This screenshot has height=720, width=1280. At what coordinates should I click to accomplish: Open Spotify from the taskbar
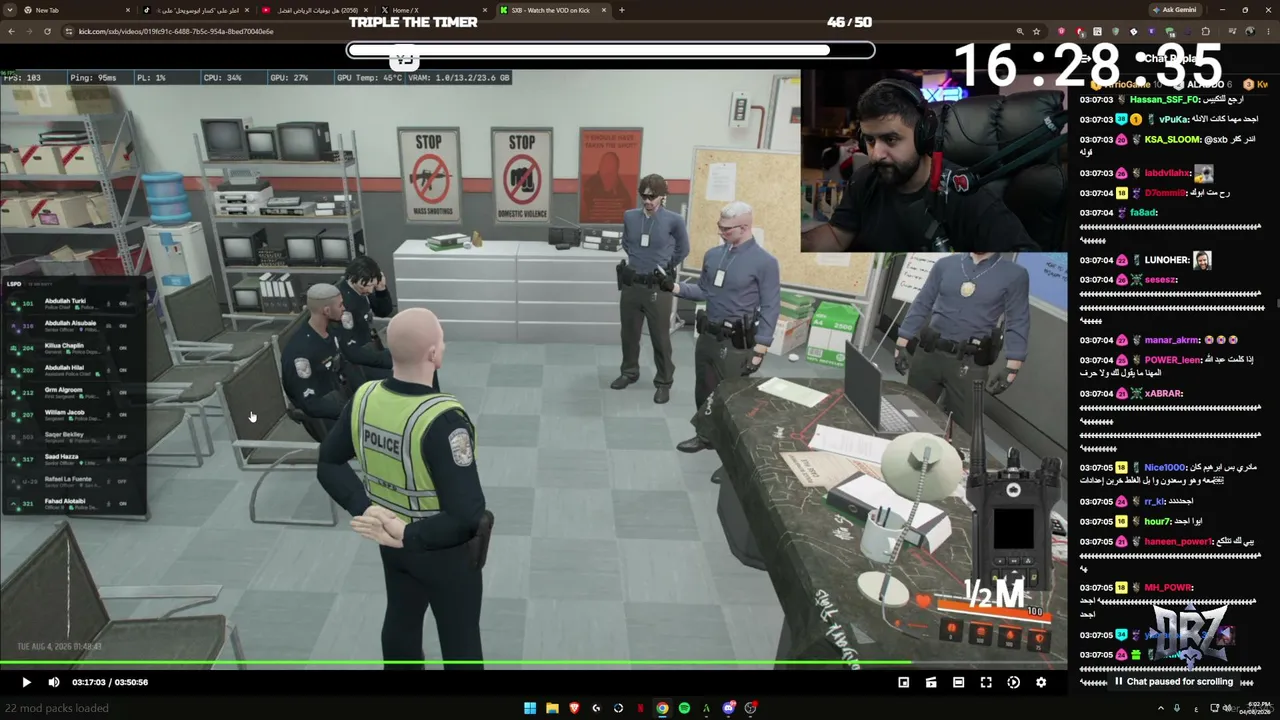[684, 708]
